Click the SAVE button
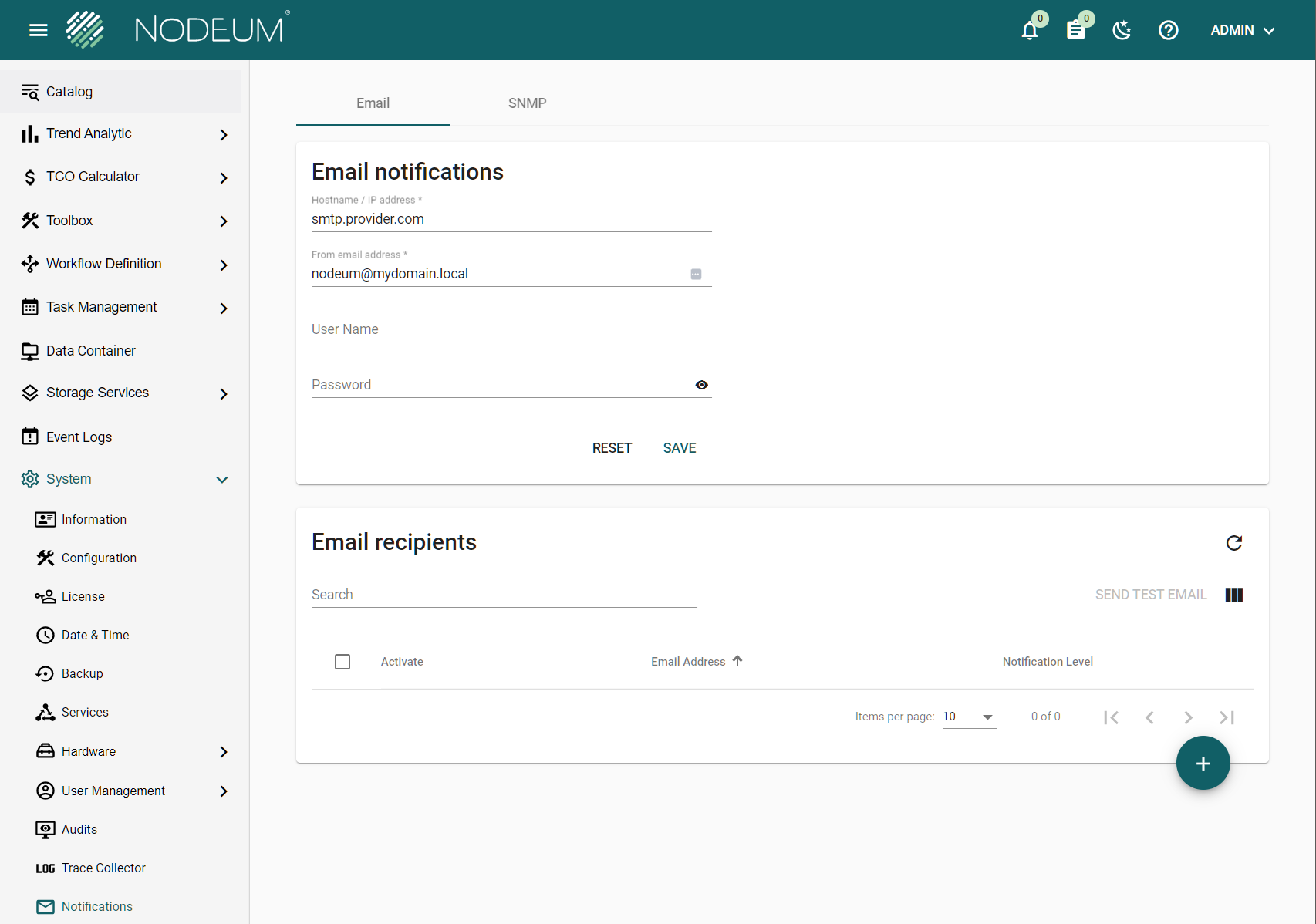Image resolution: width=1316 pixels, height=924 pixels. [x=680, y=448]
